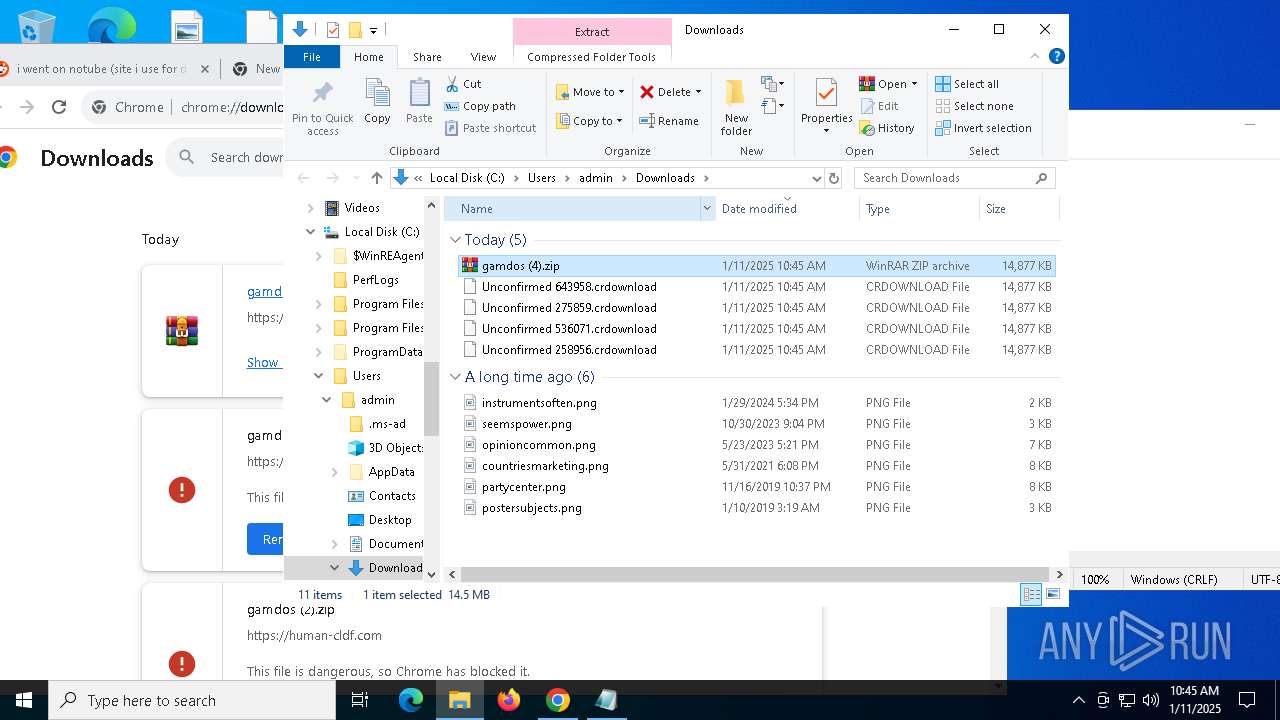Click Explorer Up one level arrow

click(376, 178)
